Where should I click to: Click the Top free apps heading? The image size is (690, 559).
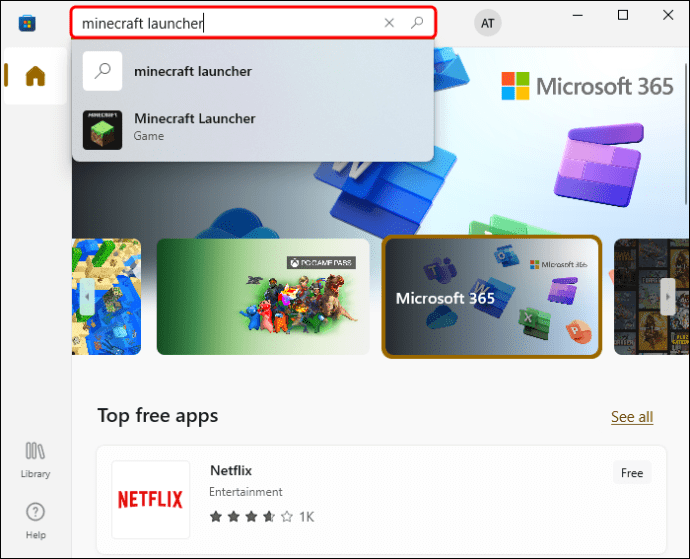pos(158,416)
